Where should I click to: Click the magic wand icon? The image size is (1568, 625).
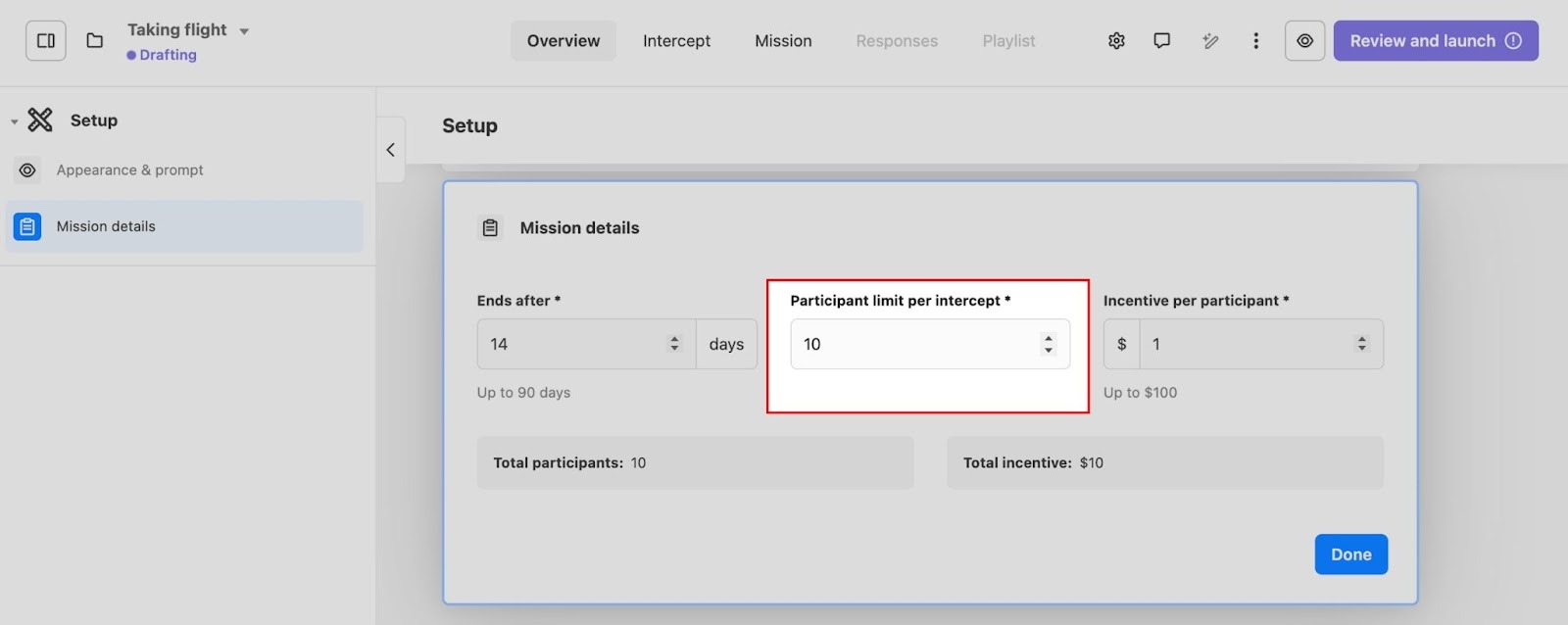1210,41
